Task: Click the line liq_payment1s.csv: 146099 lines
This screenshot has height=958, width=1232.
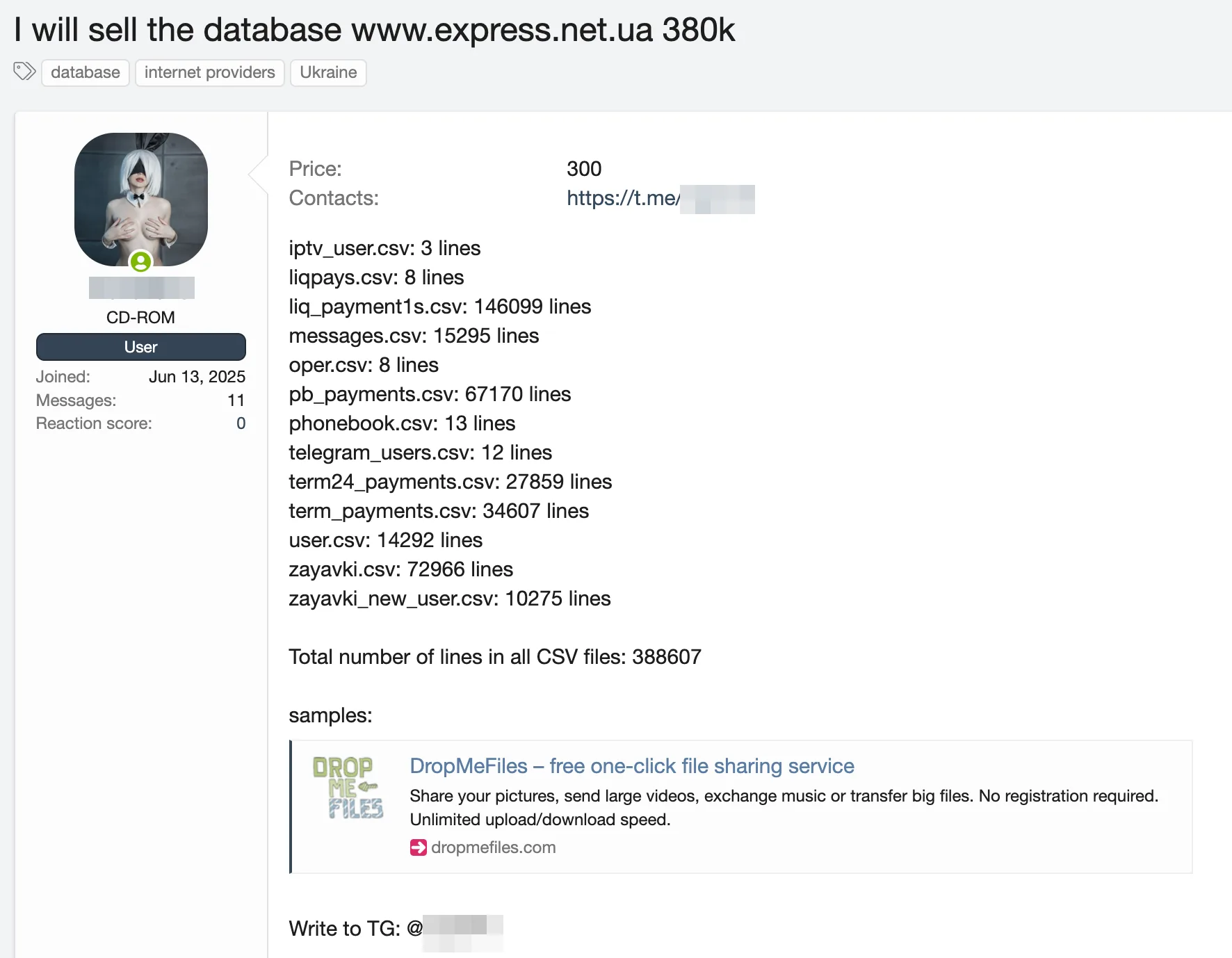Action: coord(439,307)
